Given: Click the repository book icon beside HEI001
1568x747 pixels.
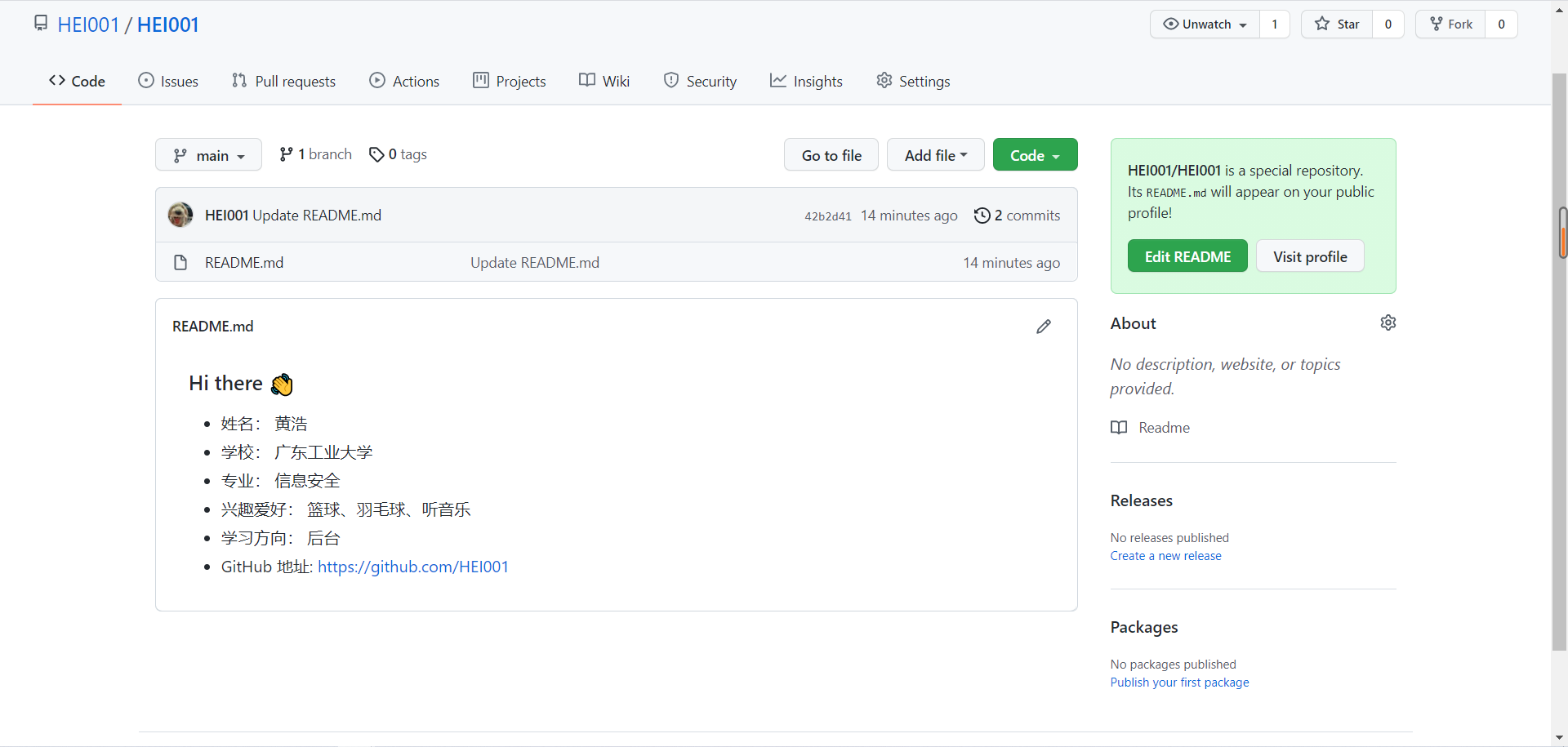Looking at the screenshot, I should pos(41,24).
